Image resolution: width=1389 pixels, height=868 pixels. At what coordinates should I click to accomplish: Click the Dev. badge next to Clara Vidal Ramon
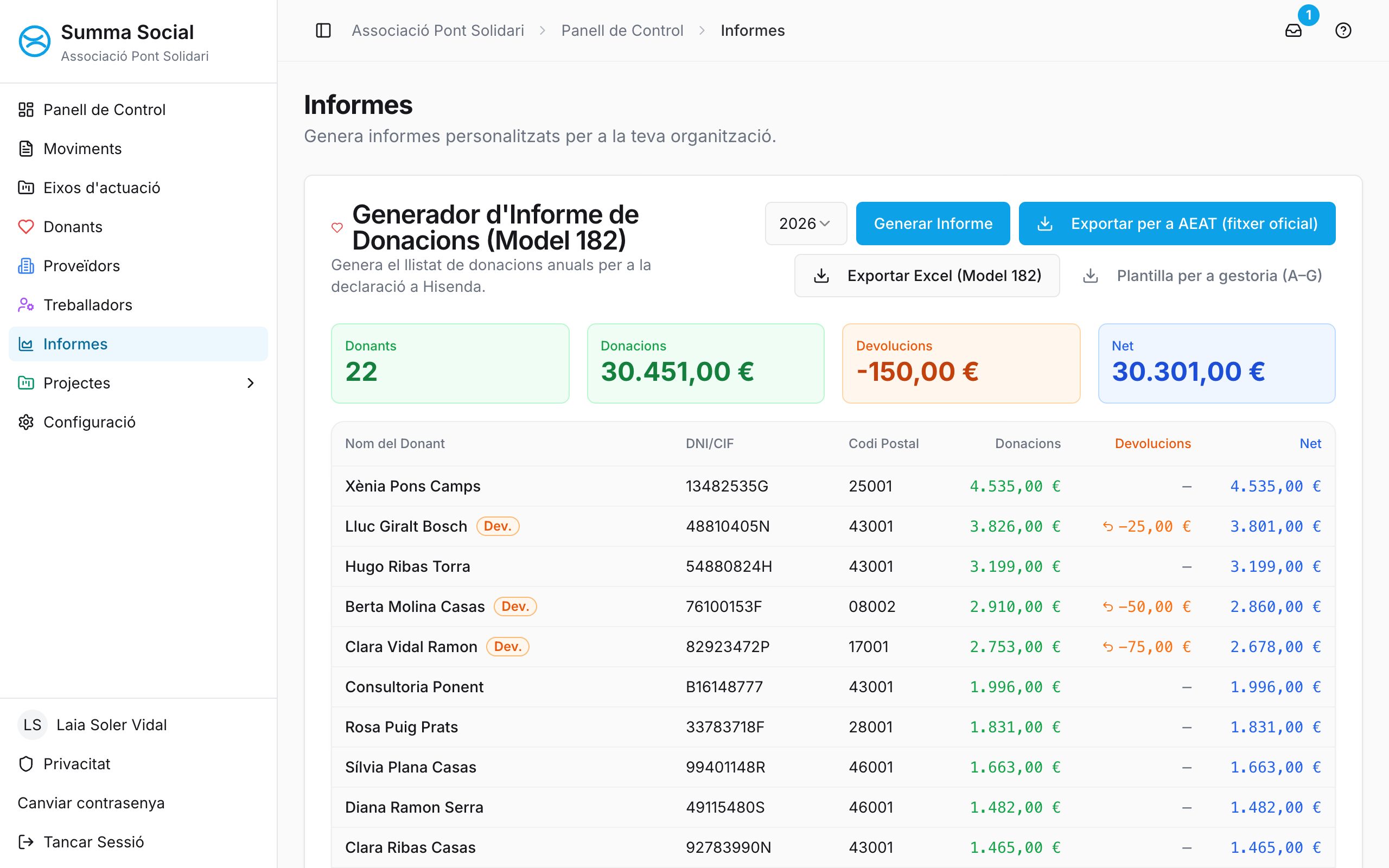pos(507,647)
